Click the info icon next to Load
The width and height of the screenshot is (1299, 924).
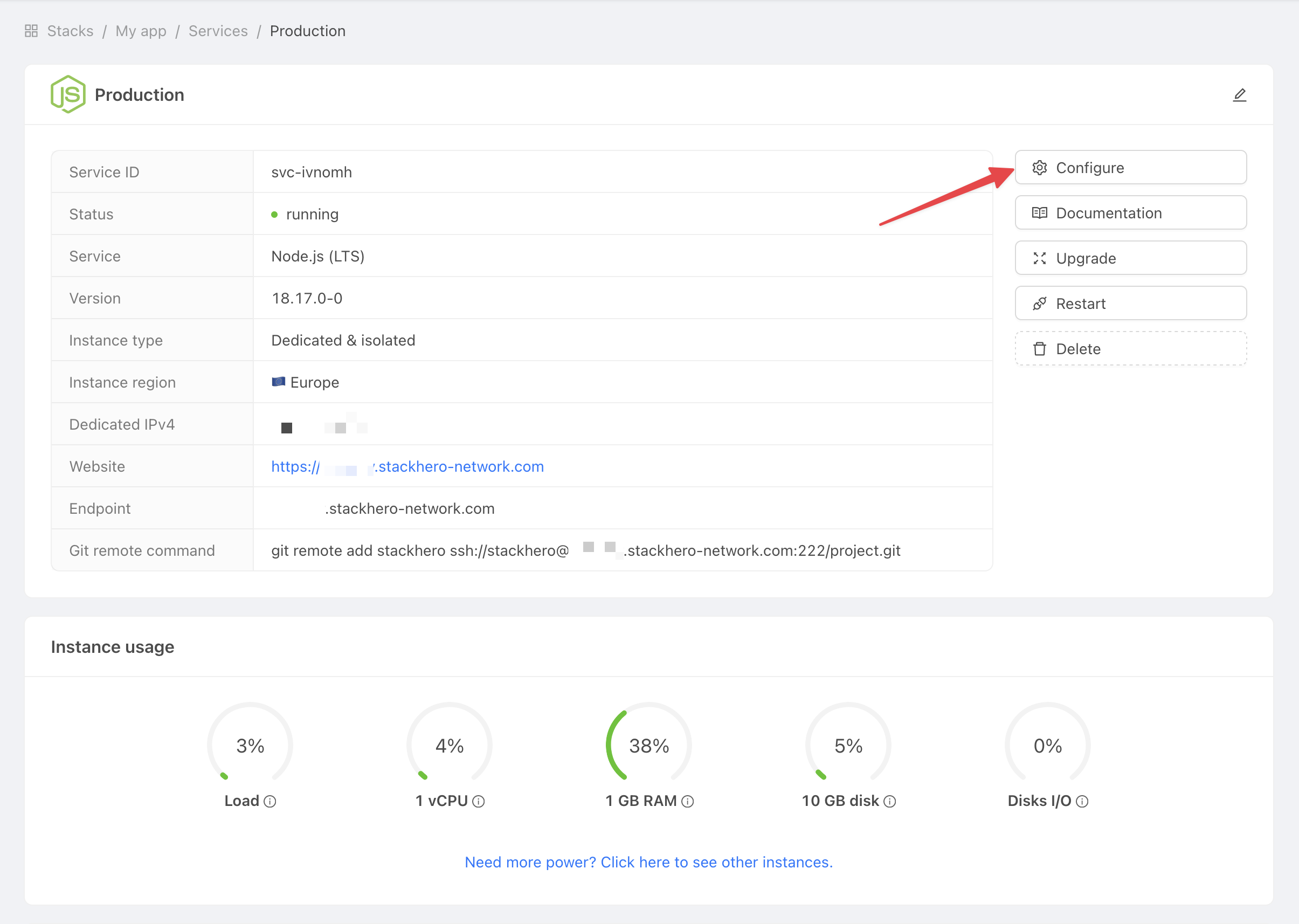click(270, 801)
